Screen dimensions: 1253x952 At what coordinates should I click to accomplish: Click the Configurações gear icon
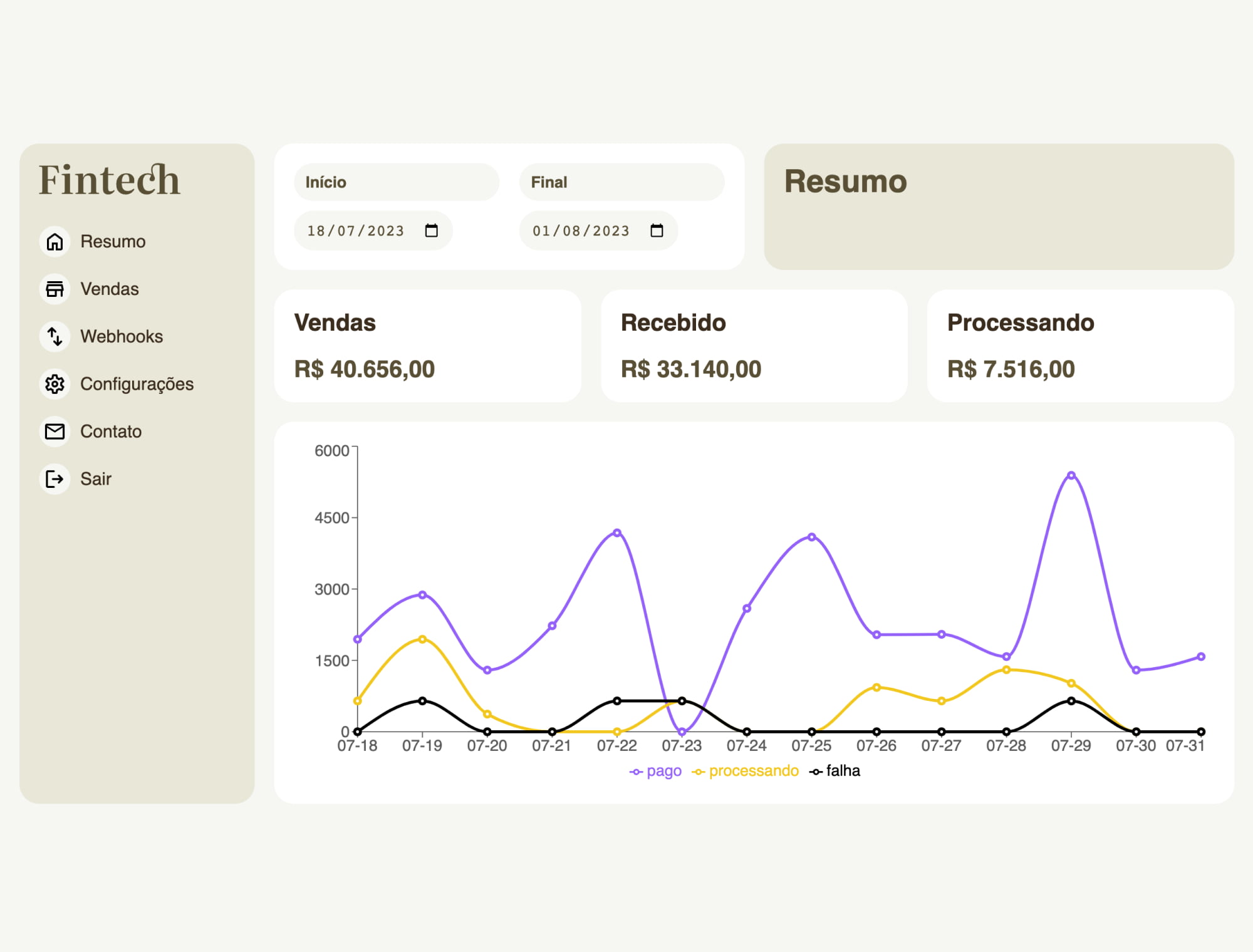click(x=55, y=384)
